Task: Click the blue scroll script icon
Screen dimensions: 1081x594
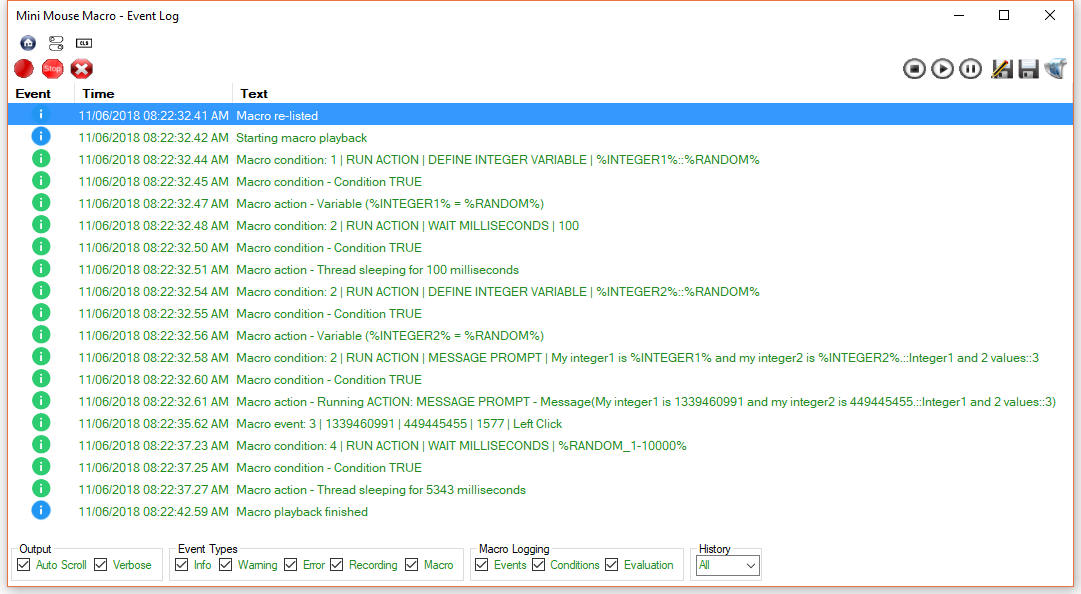Action: (x=1055, y=69)
